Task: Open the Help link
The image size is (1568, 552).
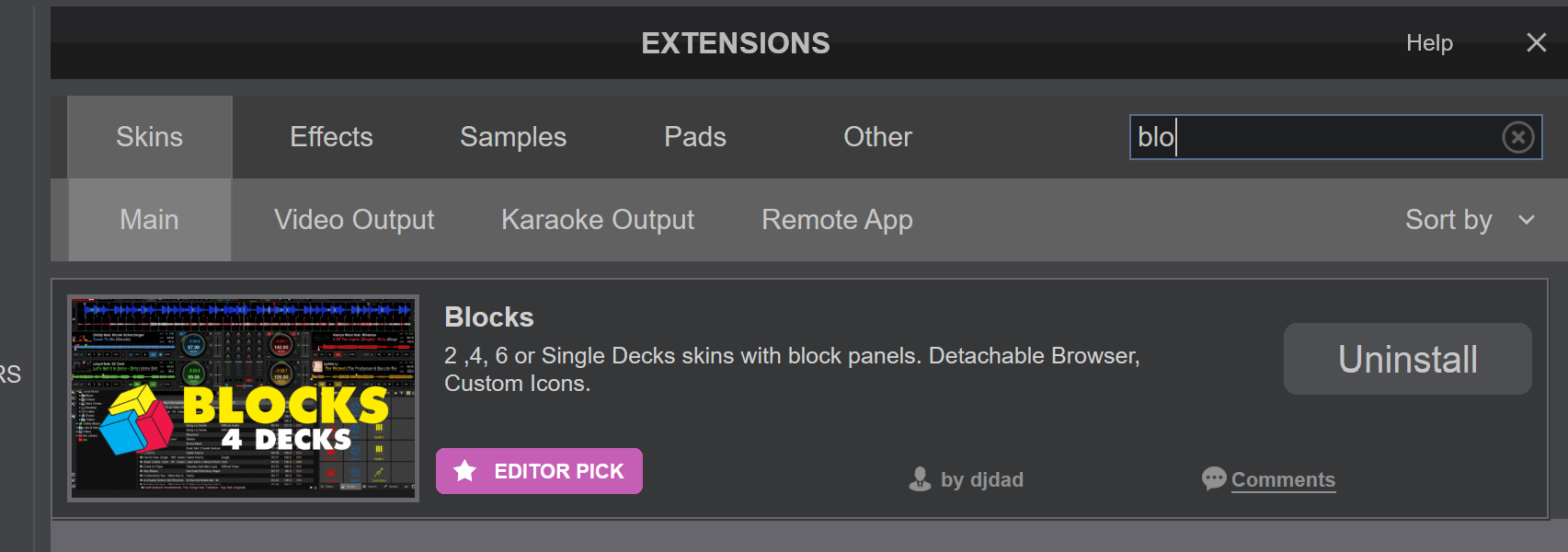Action: (1429, 43)
